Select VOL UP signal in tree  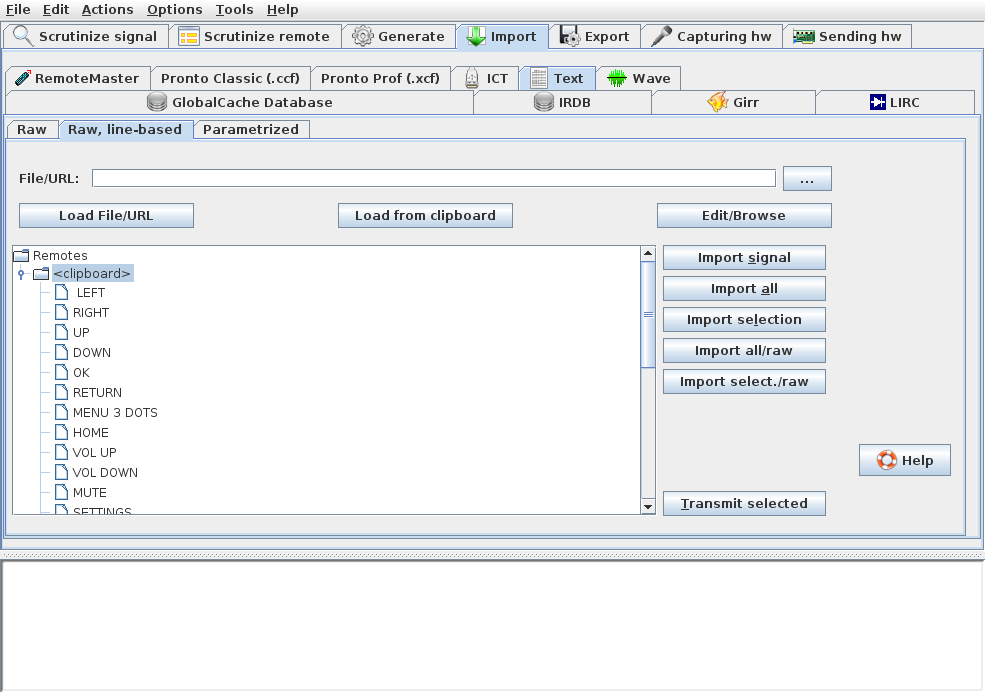(x=94, y=453)
